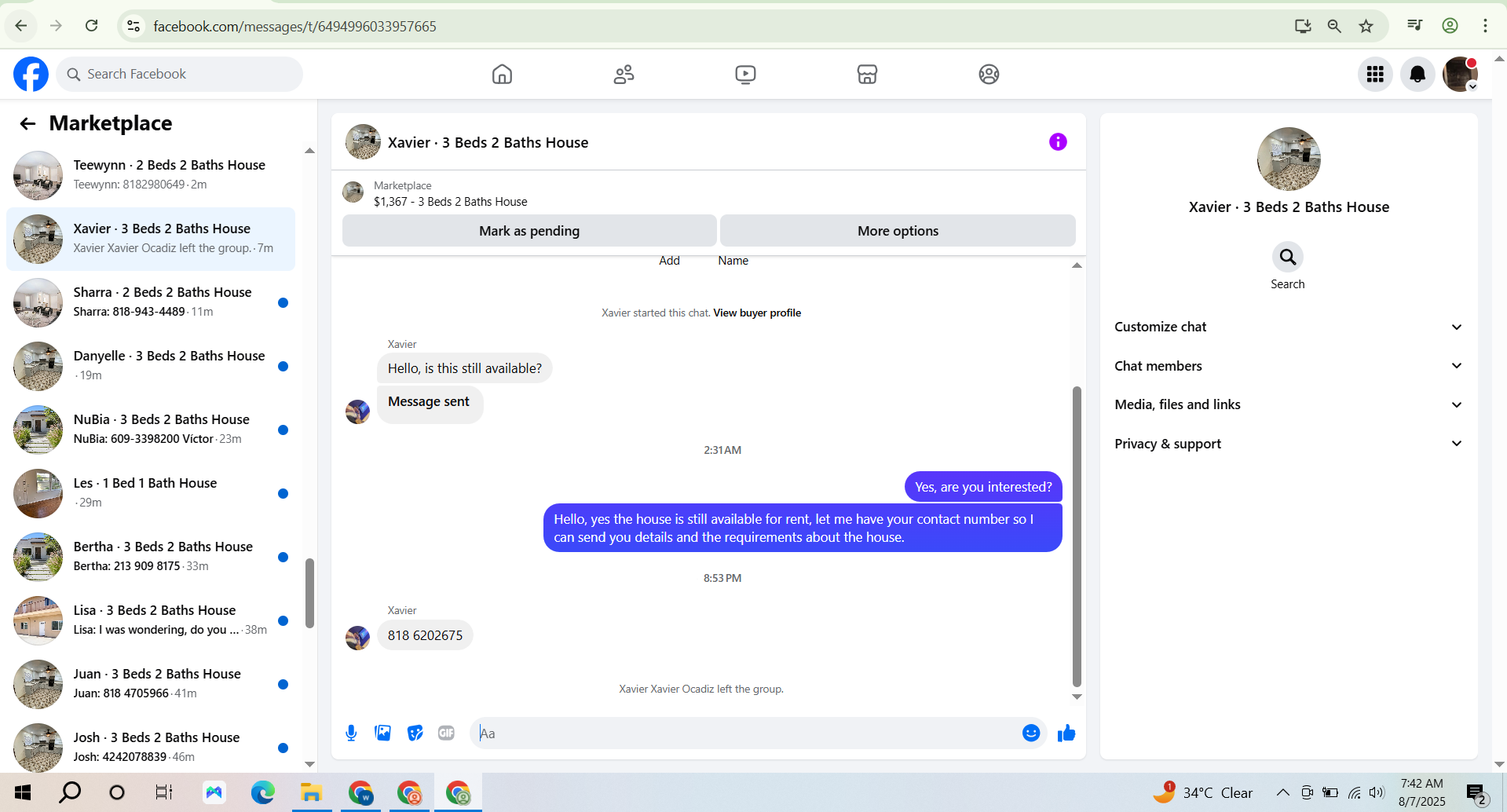Open Teewynn 2 Beds 2 Baths chat
This screenshot has width=1507, height=812.
151,175
